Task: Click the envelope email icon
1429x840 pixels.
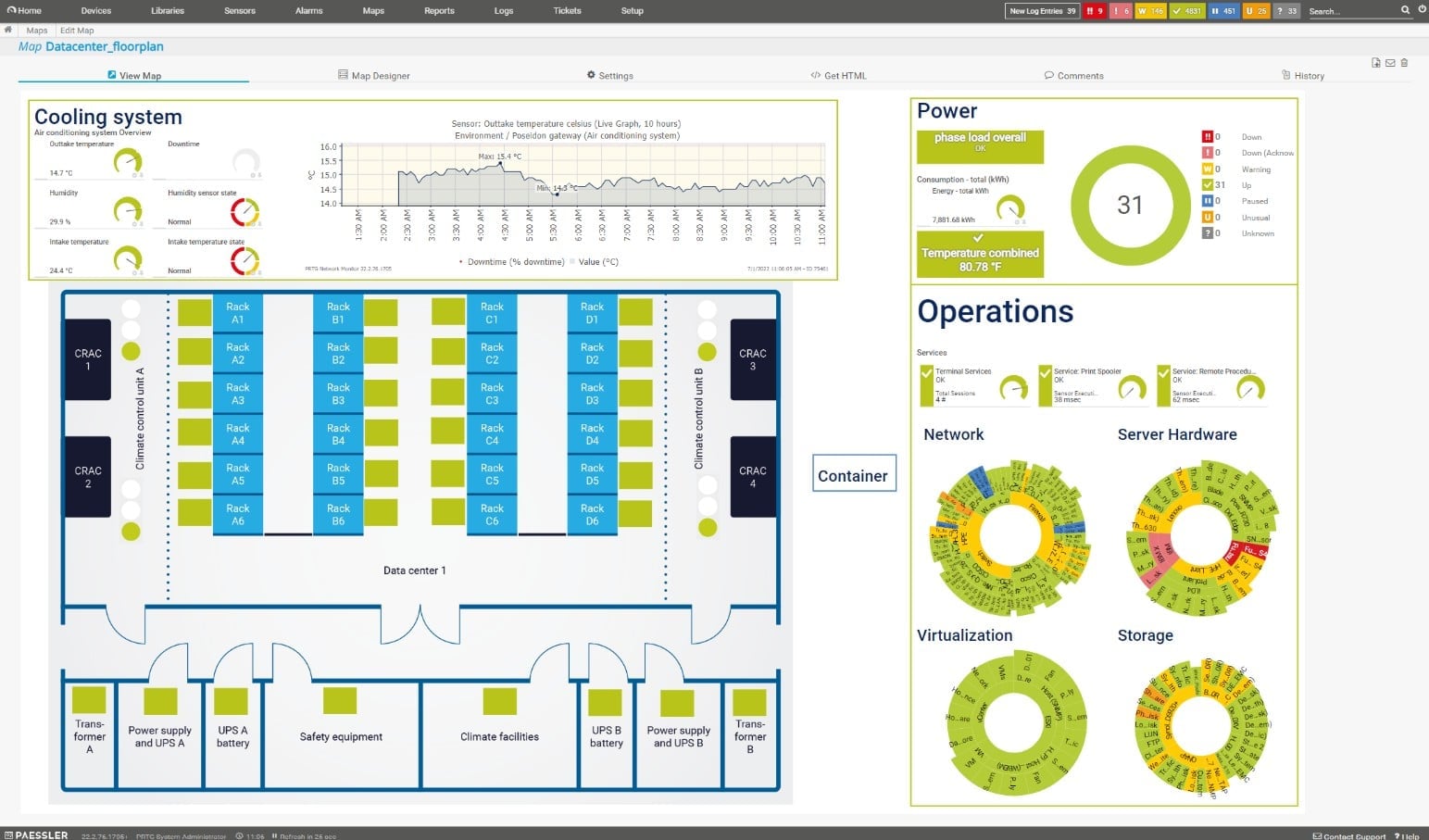Action: [1390, 63]
